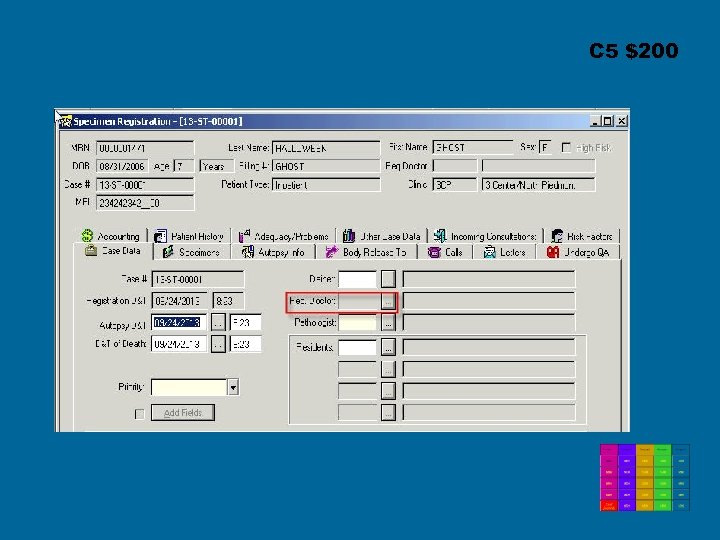Switch to the Letters tab
The height and width of the screenshot is (540, 720).
point(505,252)
